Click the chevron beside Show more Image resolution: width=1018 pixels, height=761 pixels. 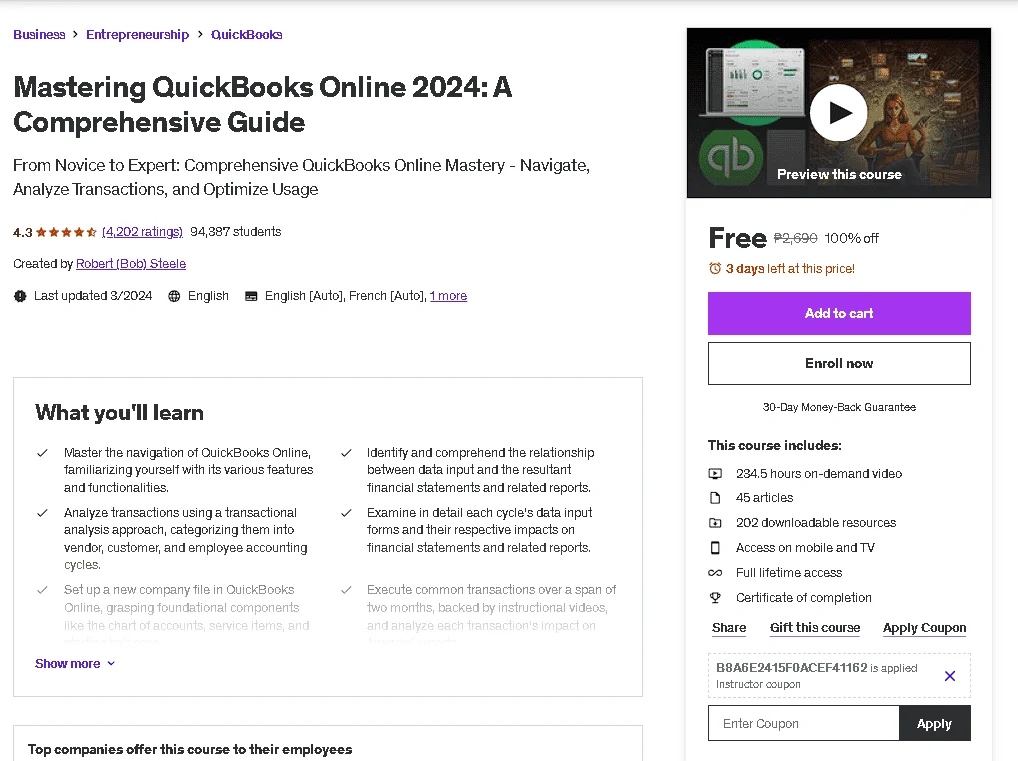point(111,664)
